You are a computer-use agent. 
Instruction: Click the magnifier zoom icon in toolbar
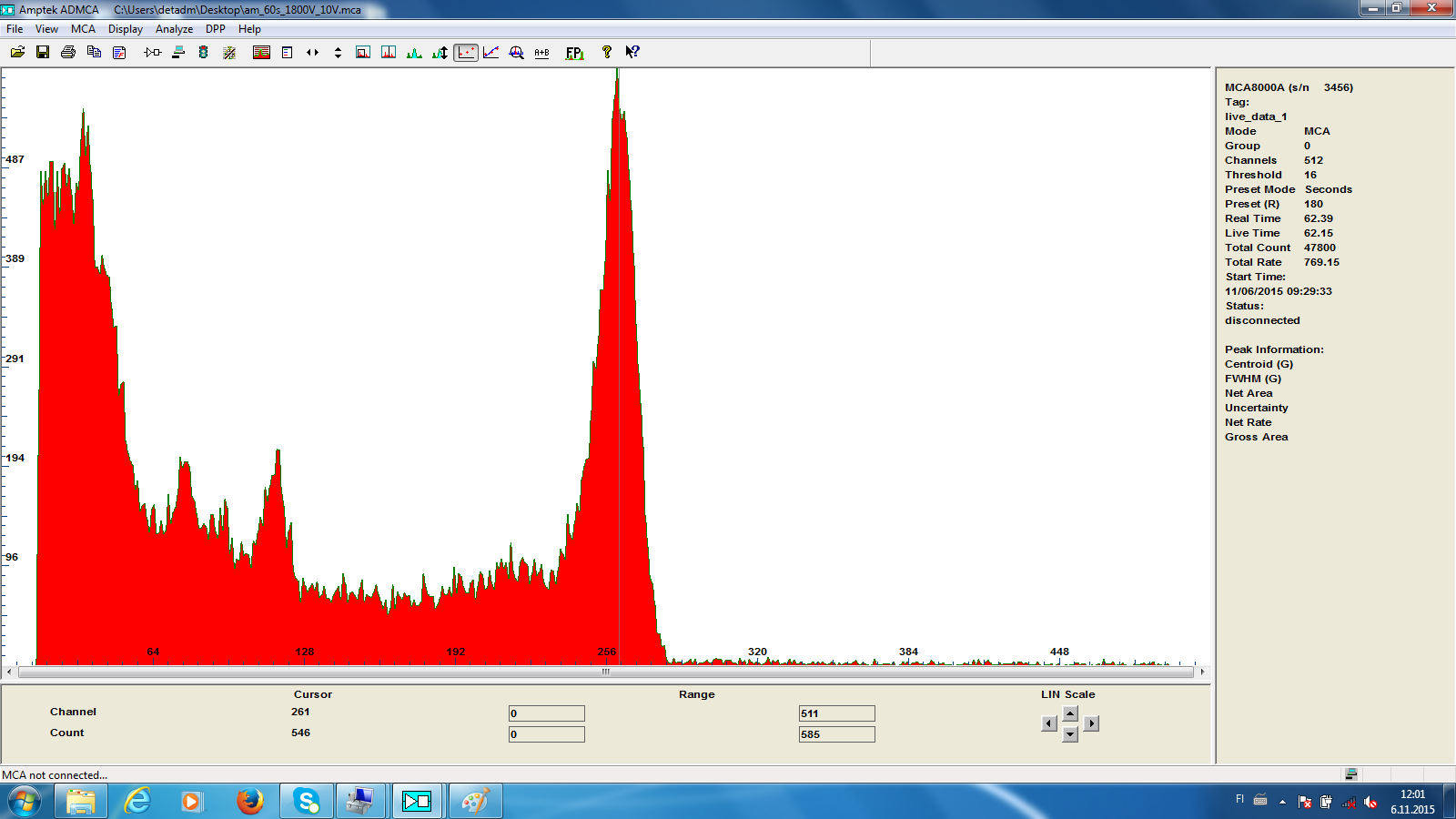(516, 53)
